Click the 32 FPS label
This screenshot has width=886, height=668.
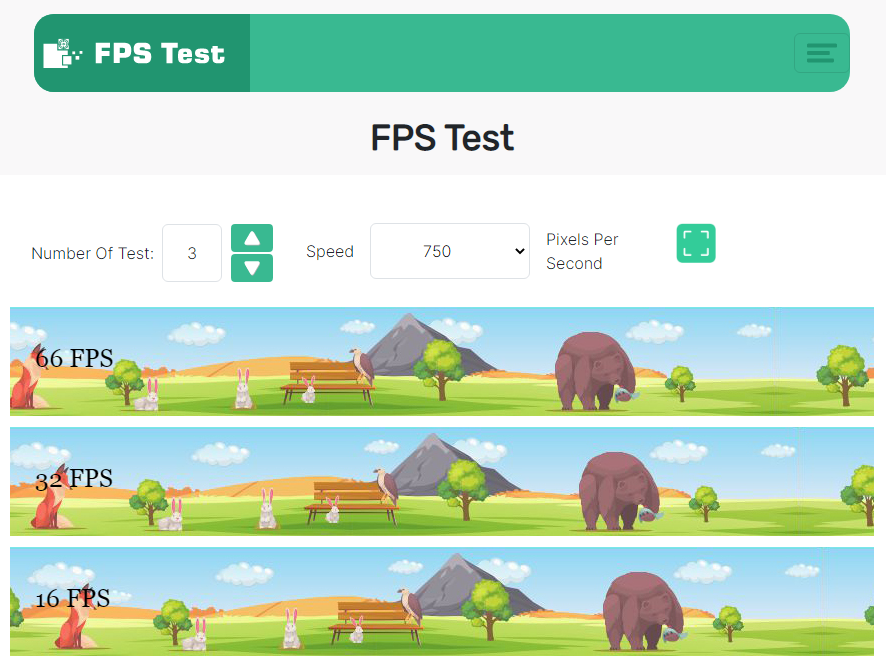[74, 479]
